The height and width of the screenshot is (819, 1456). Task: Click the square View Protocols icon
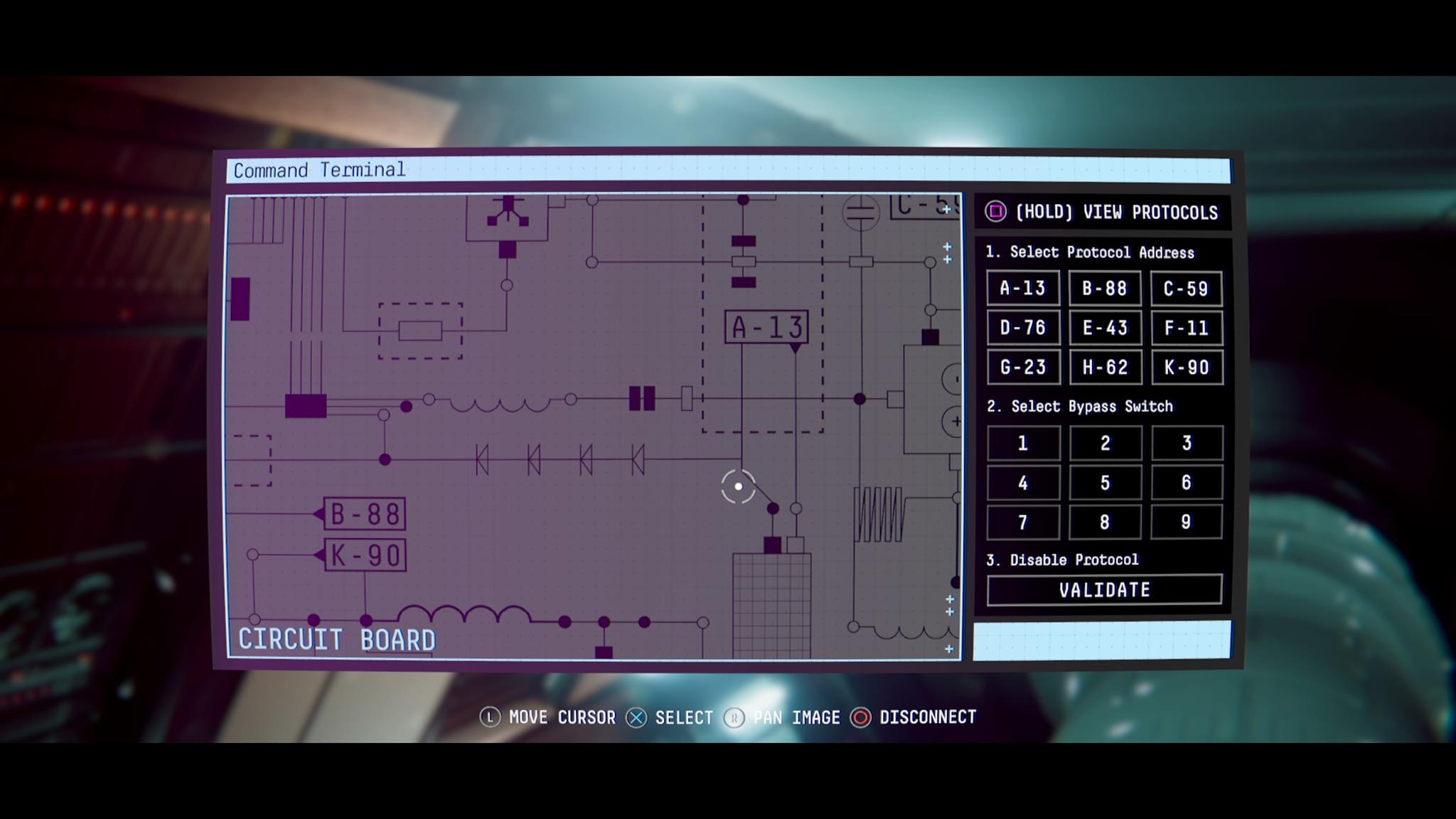pos(995,212)
